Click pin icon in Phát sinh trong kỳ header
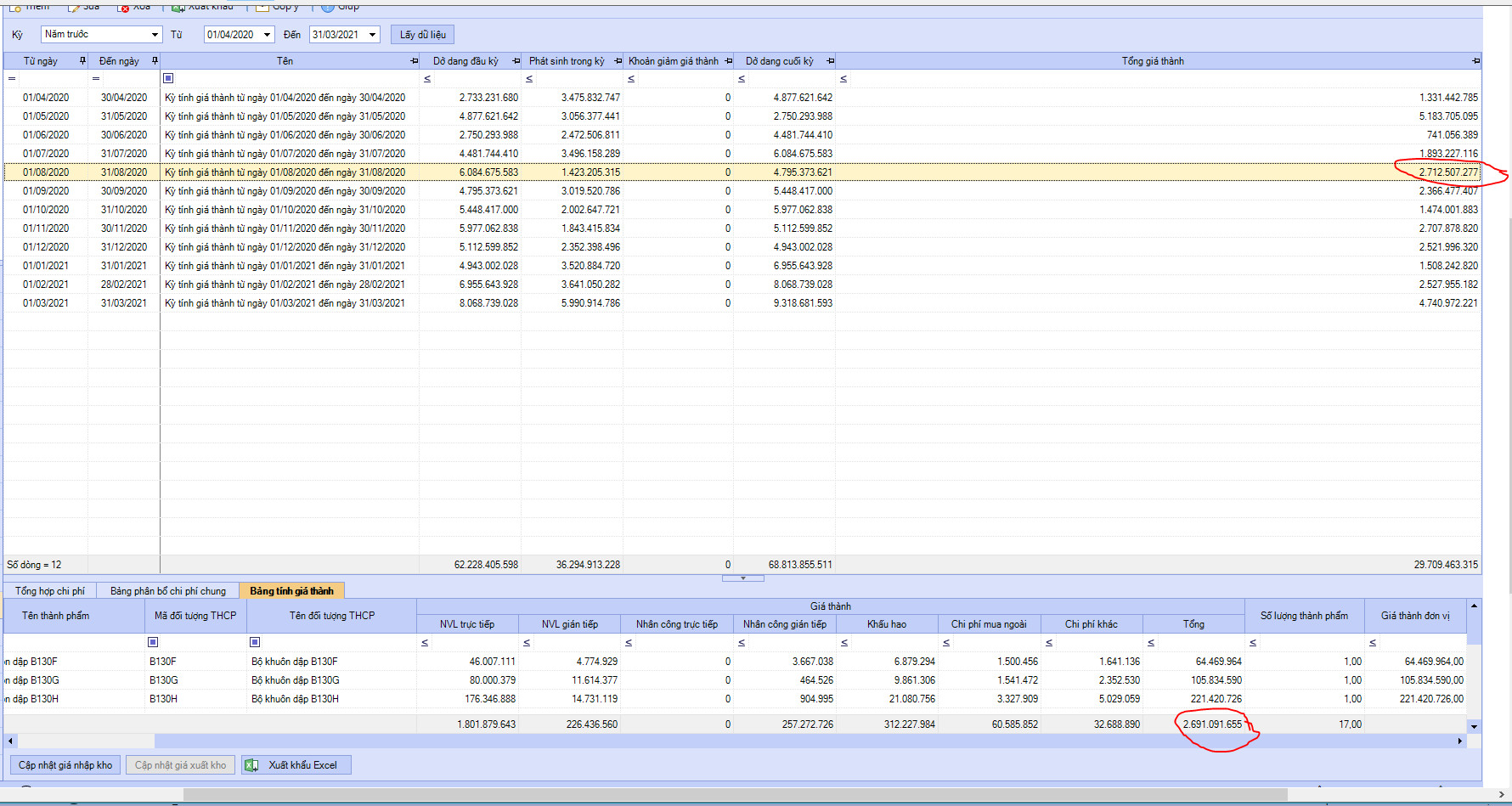Image resolution: width=1512 pixels, height=806 pixels. pos(618,61)
